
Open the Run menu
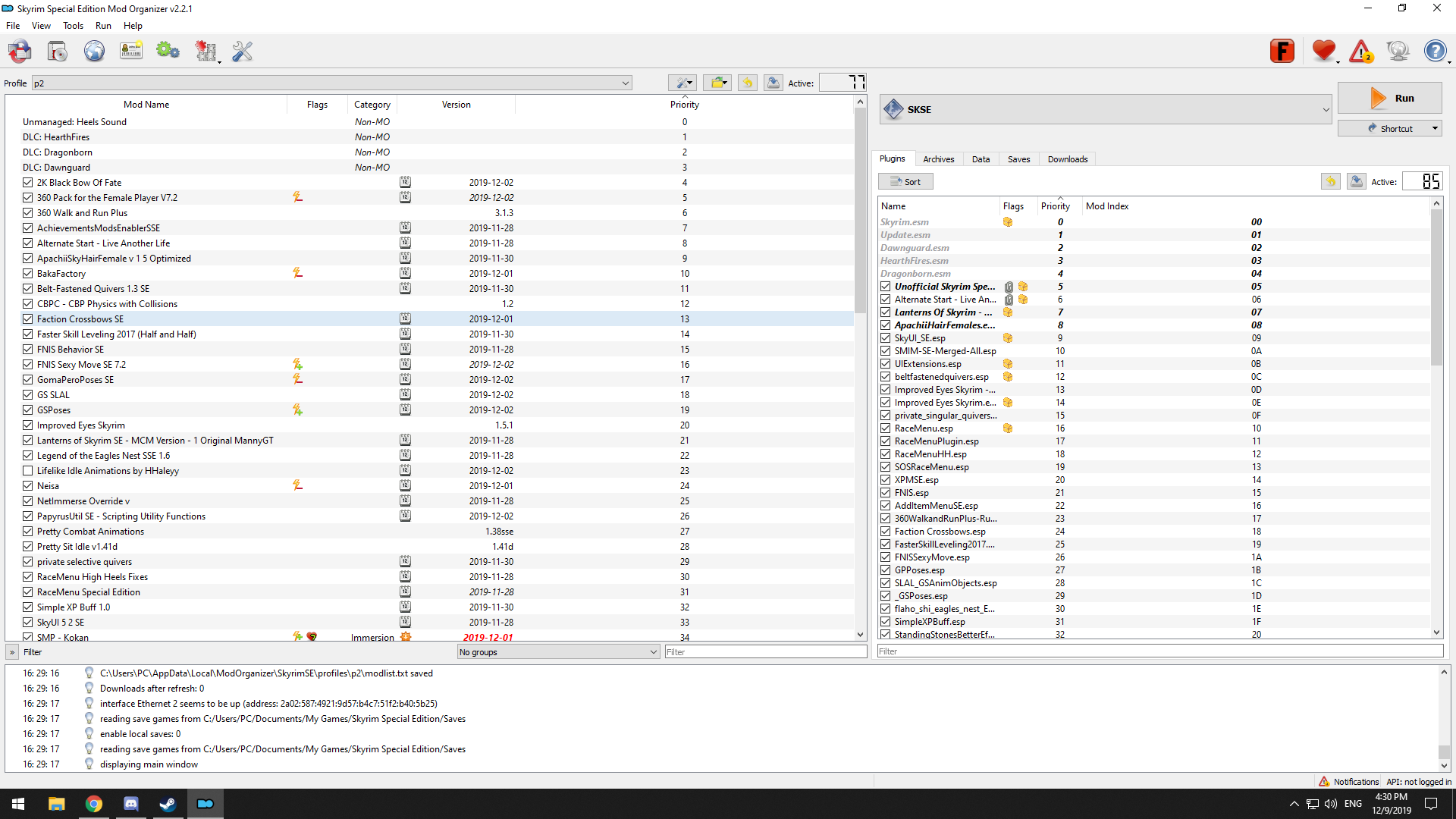click(x=103, y=26)
